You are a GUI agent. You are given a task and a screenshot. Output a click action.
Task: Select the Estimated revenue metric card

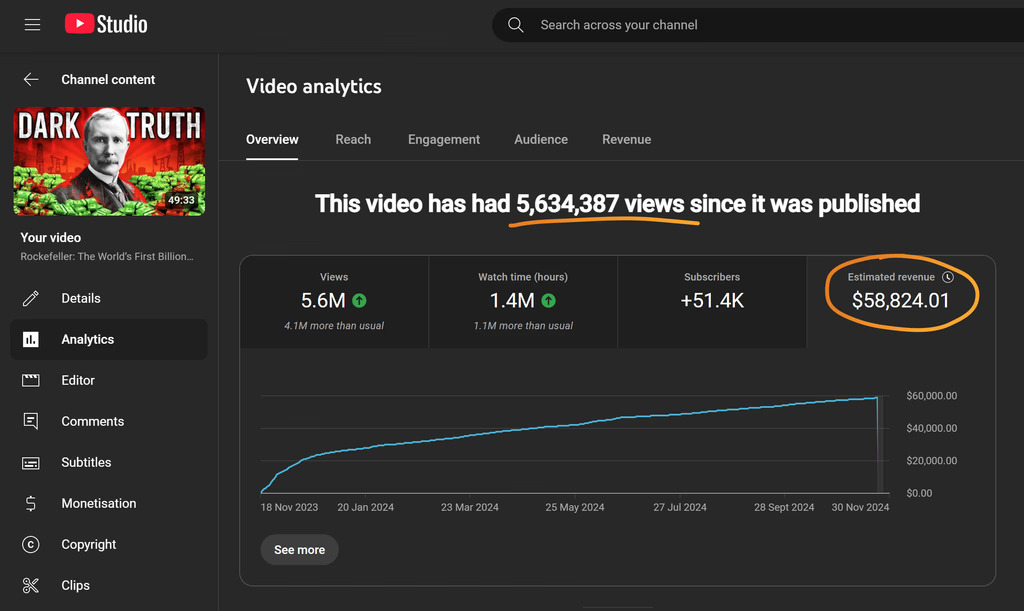click(901, 302)
